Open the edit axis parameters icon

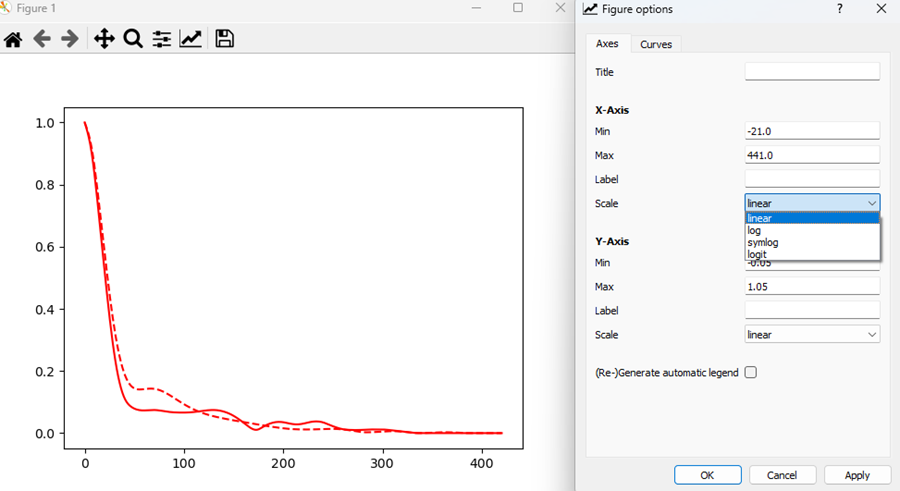pyautogui.click(x=190, y=39)
